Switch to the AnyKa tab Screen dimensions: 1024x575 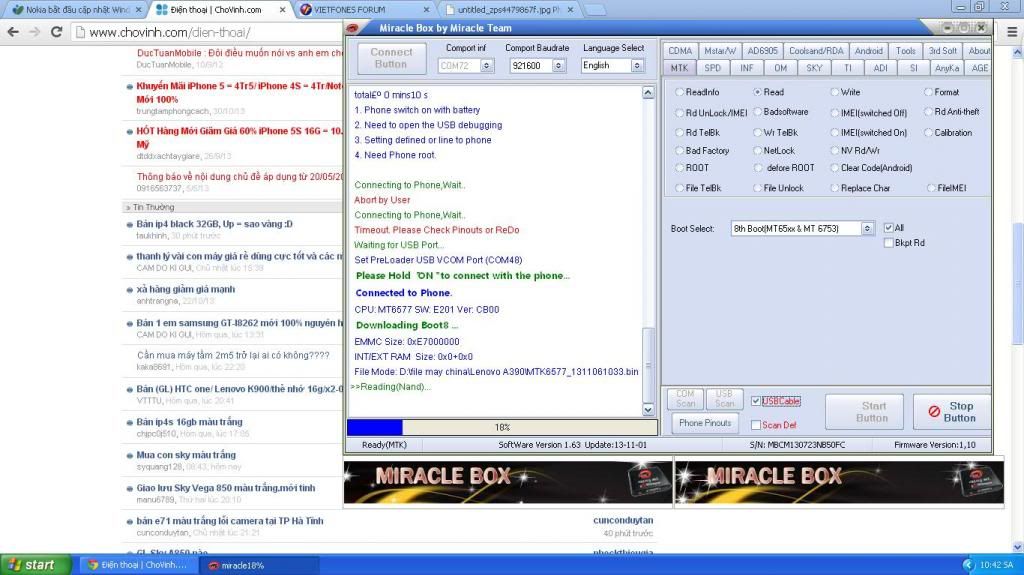coord(946,68)
